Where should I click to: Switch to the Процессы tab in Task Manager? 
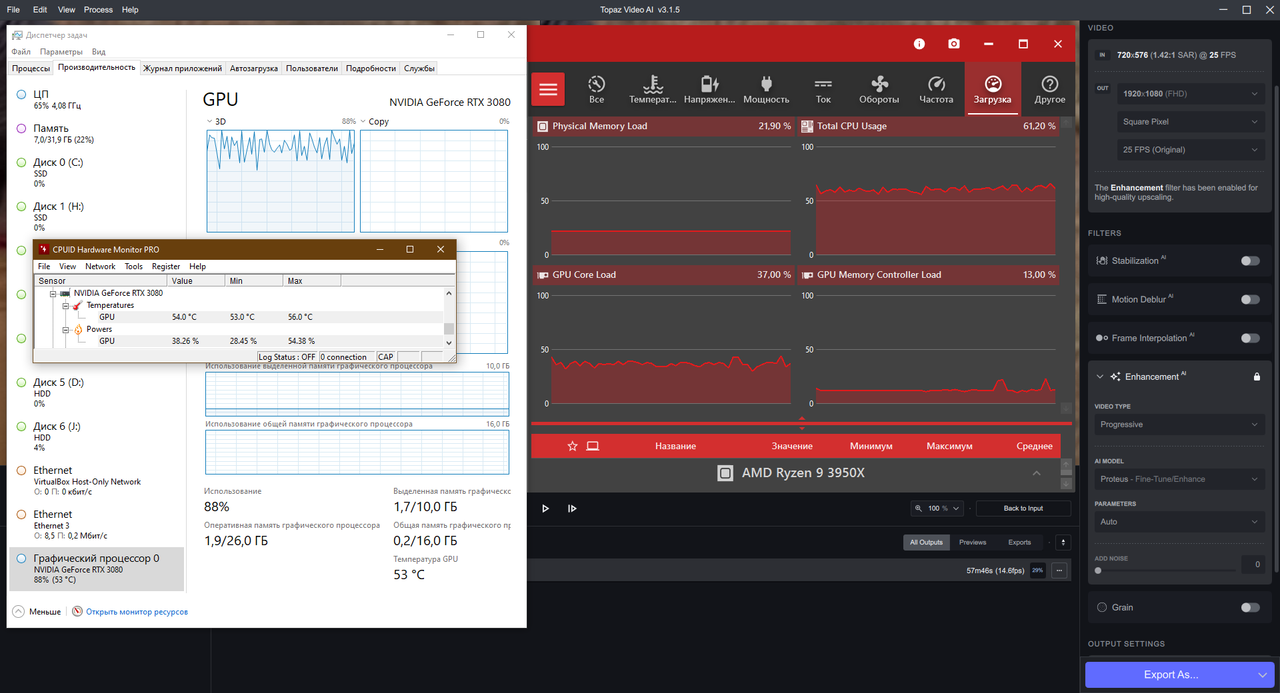(x=31, y=68)
